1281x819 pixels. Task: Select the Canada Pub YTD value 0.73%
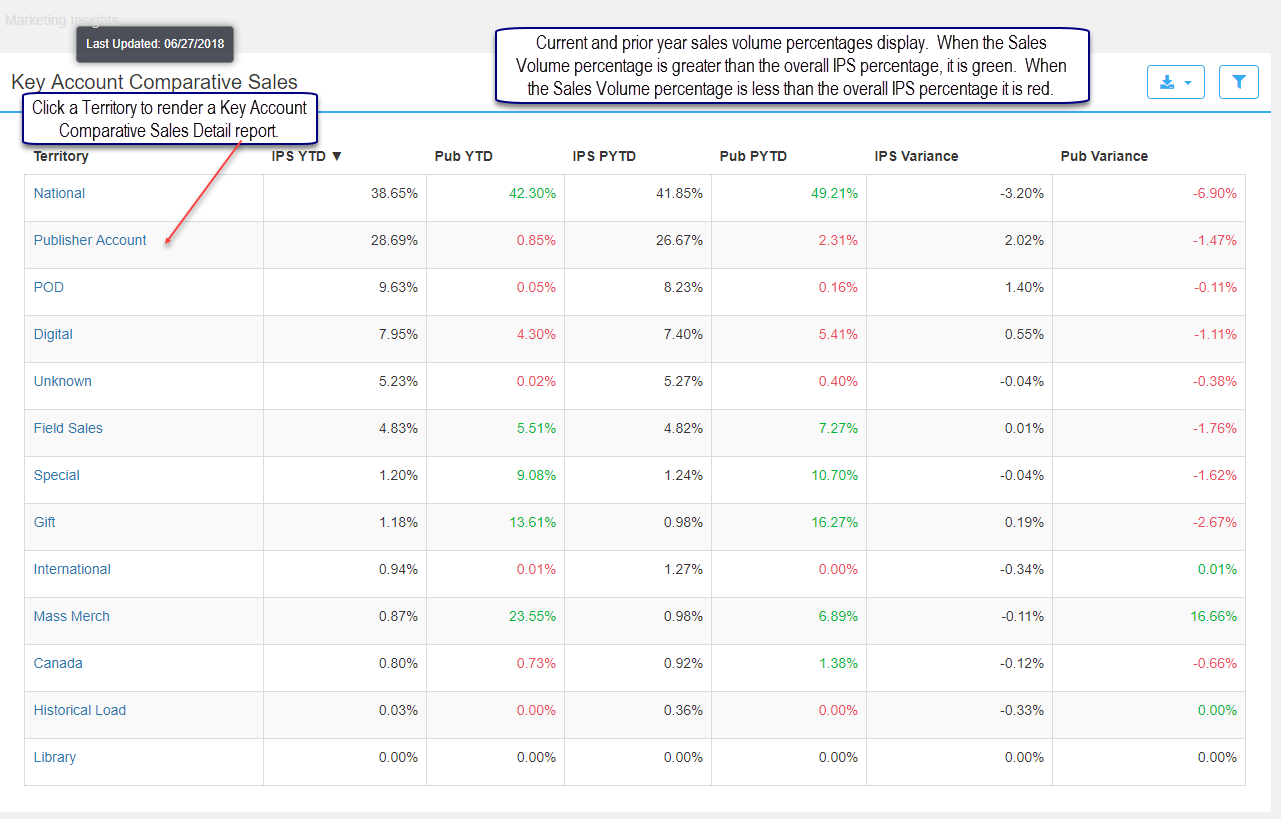[x=536, y=663]
